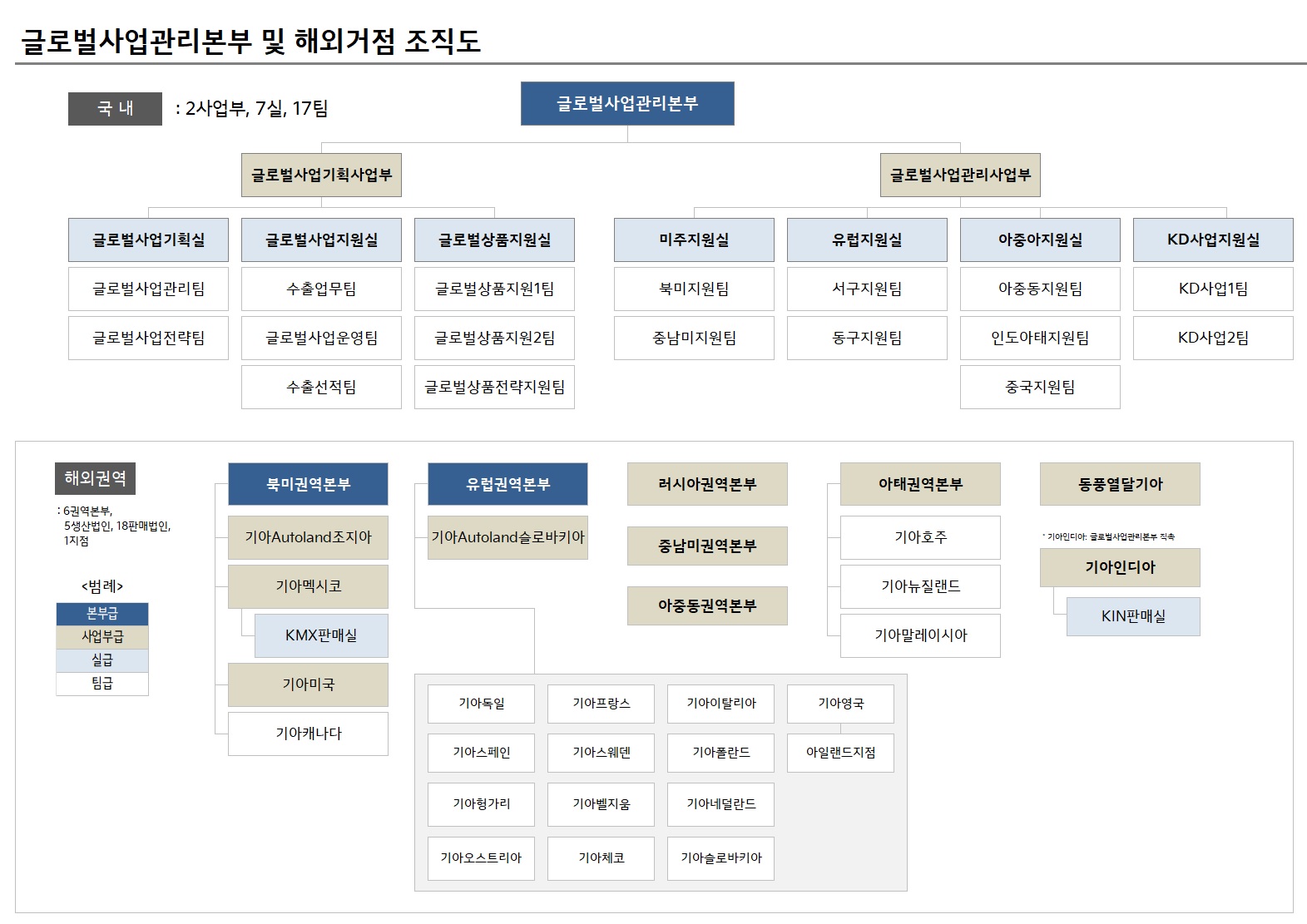Select 기아Autoland조지아 box
1307x924 pixels.
click(308, 537)
